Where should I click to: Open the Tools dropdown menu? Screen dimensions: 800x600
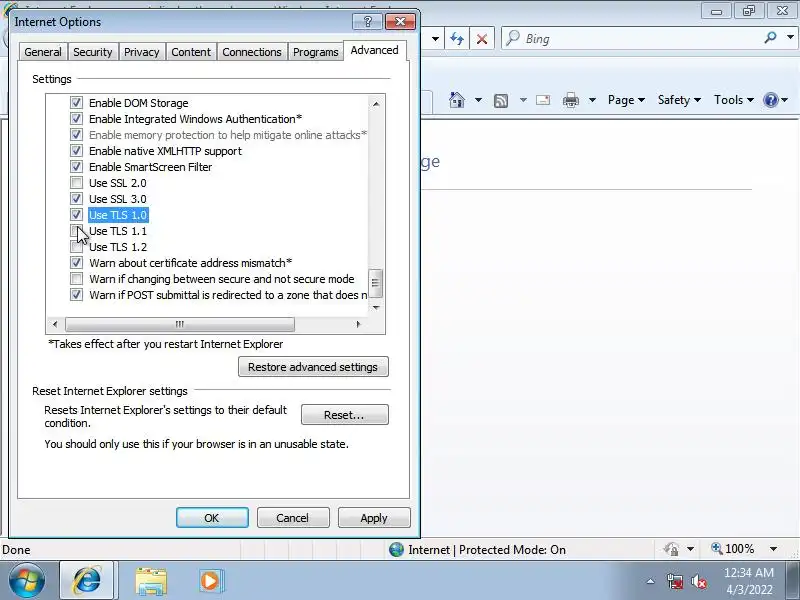point(734,100)
